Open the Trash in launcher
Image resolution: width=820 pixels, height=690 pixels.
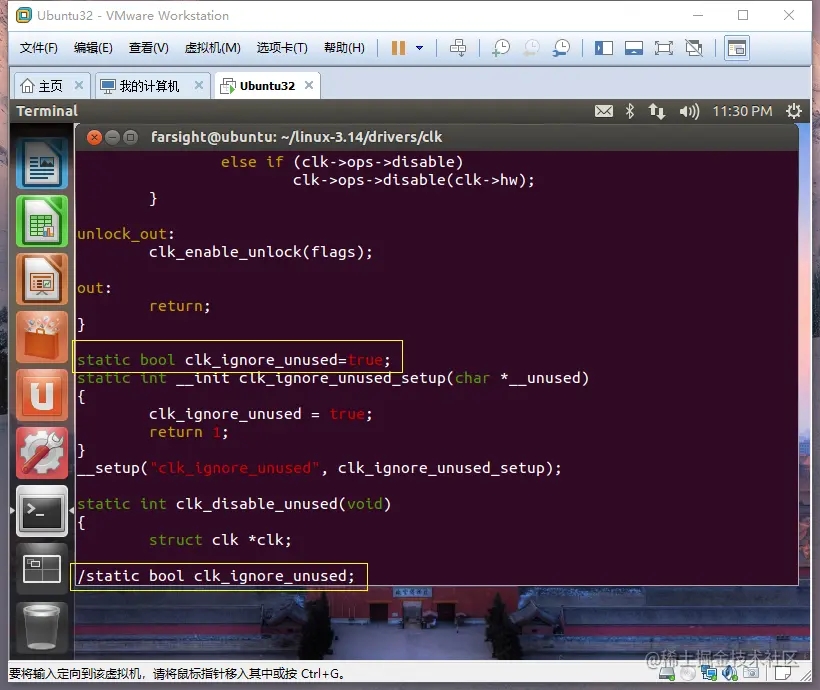42,627
